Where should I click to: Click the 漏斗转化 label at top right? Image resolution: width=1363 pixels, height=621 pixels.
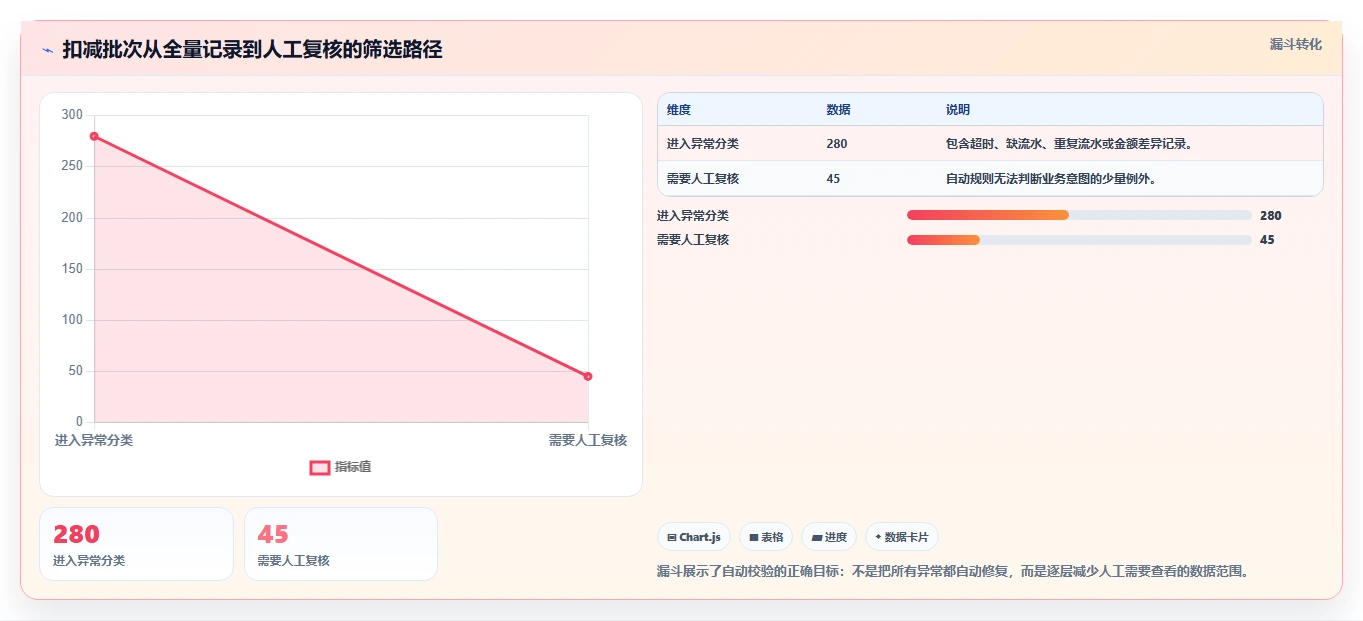click(x=1296, y=45)
